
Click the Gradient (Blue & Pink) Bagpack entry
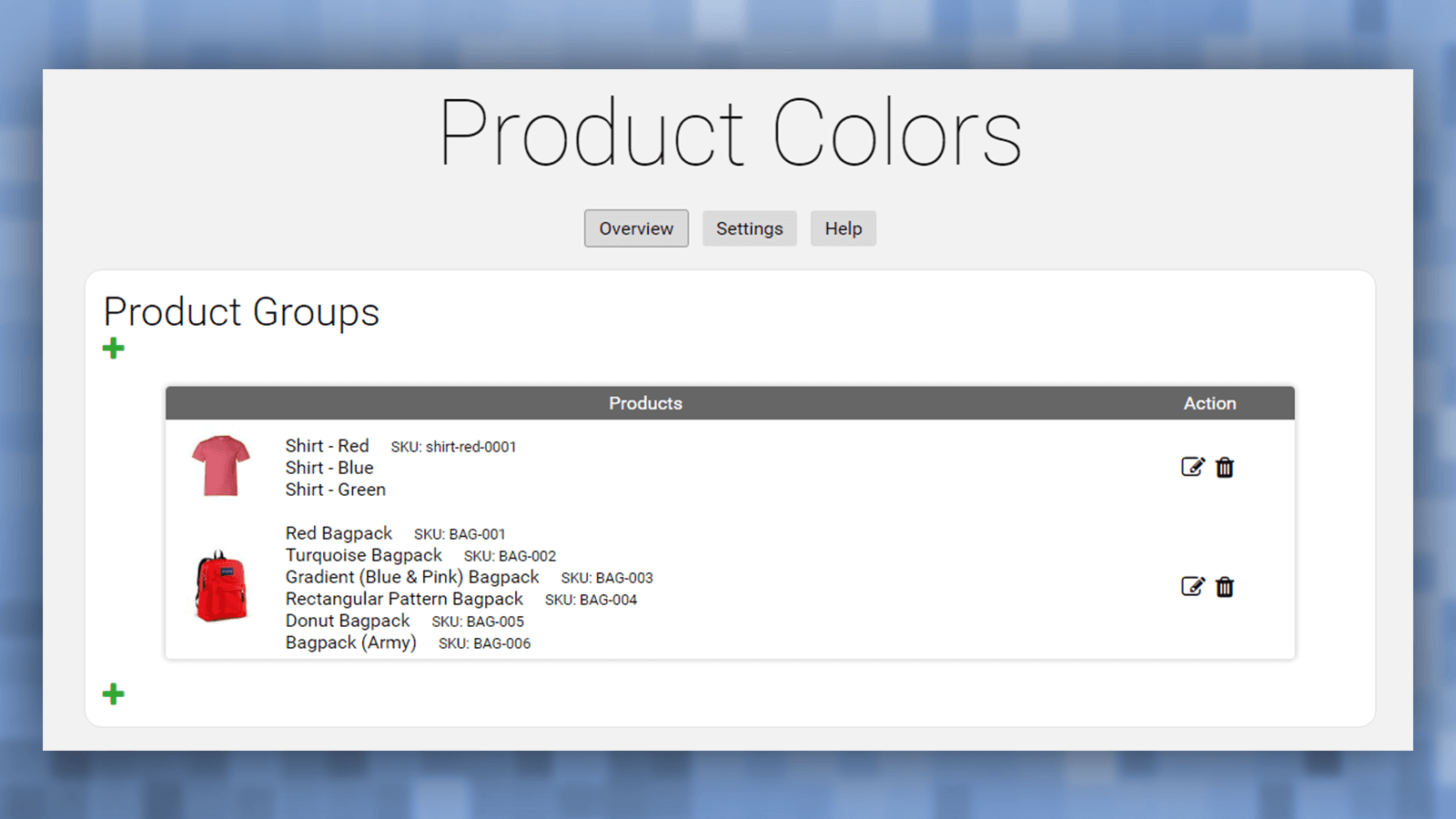pyautogui.click(x=412, y=577)
